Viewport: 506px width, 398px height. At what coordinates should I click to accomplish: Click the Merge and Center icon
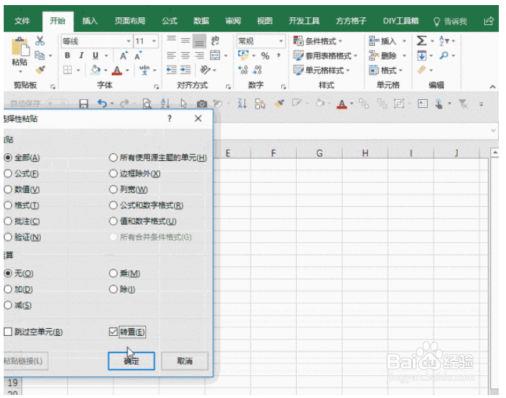tap(215, 55)
